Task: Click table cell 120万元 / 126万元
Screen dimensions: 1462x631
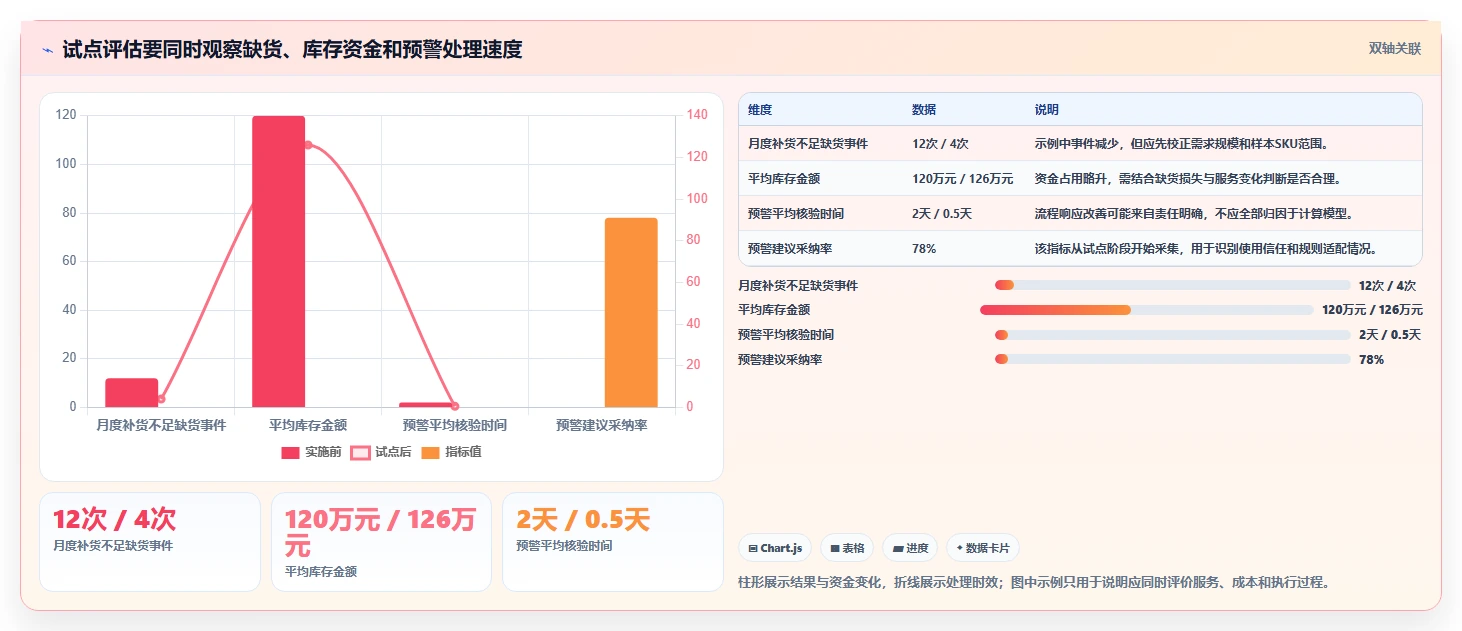Action: (962, 179)
